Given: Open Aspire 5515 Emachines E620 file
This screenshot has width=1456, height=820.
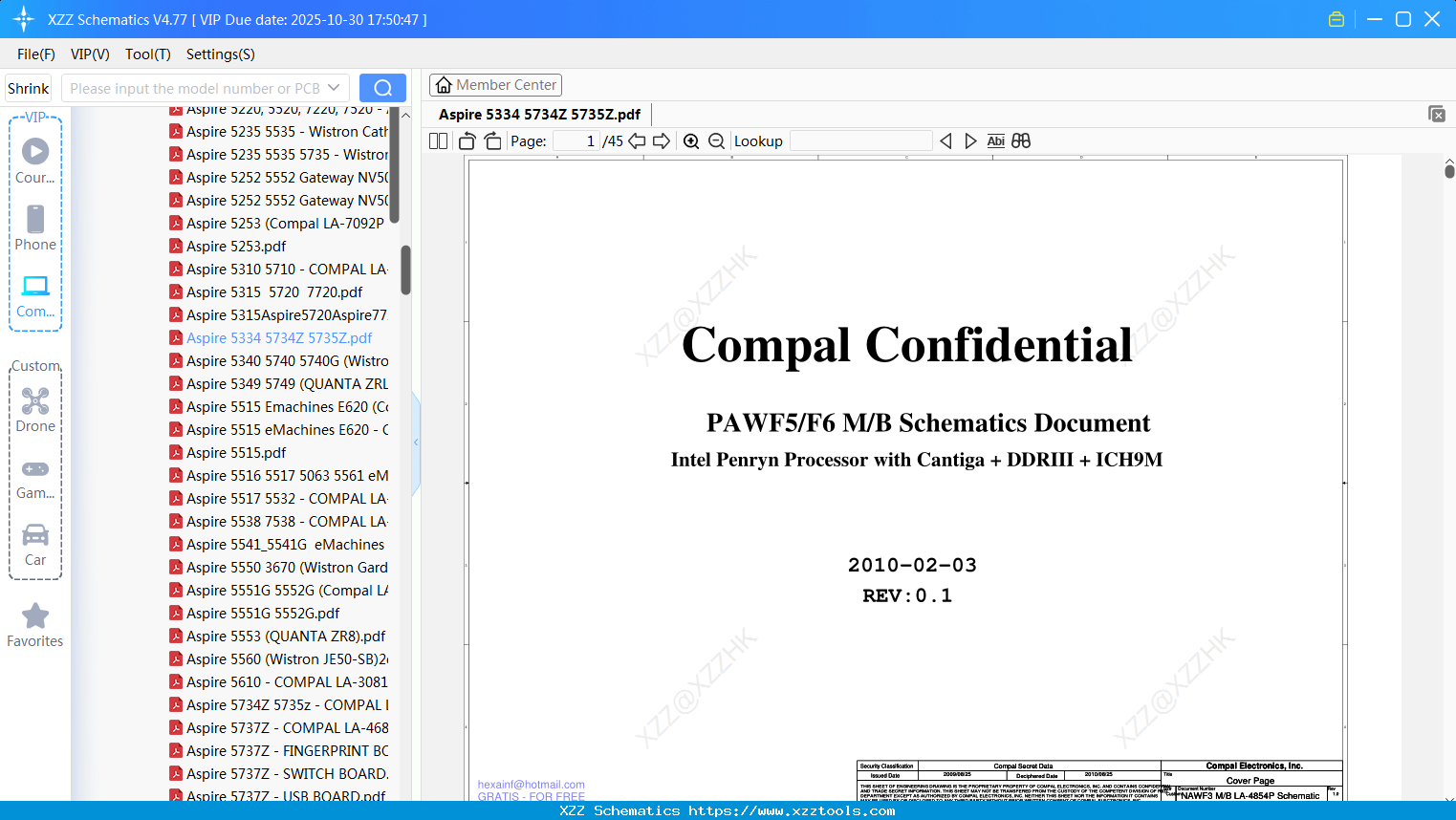Looking at the screenshot, I should 279,407.
